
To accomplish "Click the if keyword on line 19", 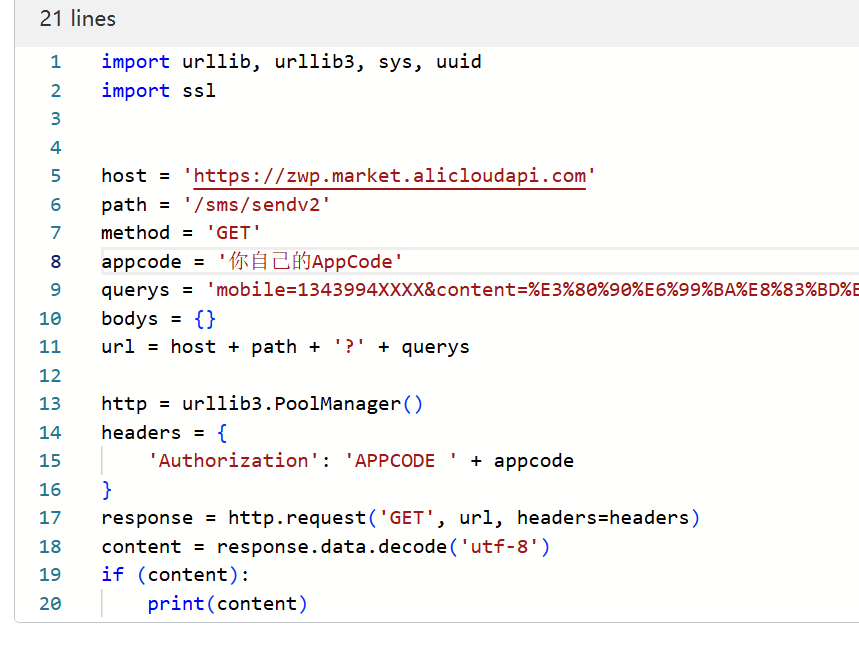I will pos(113,574).
